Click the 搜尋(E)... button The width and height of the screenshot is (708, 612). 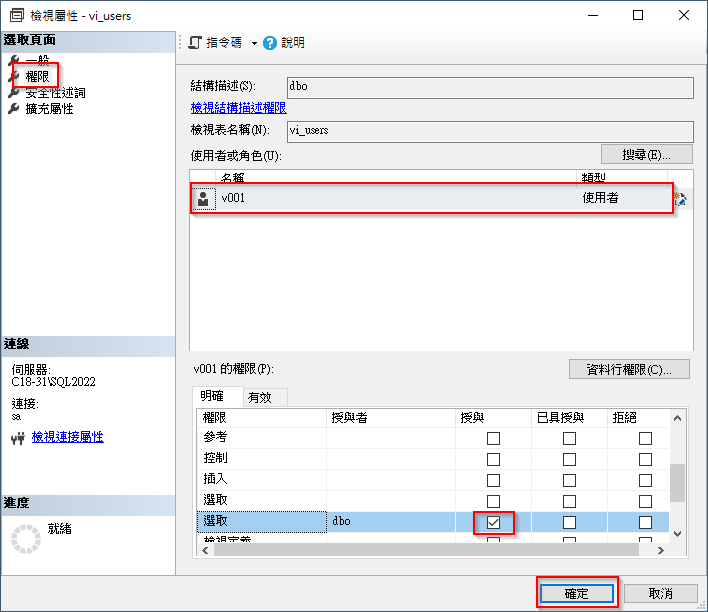point(646,155)
